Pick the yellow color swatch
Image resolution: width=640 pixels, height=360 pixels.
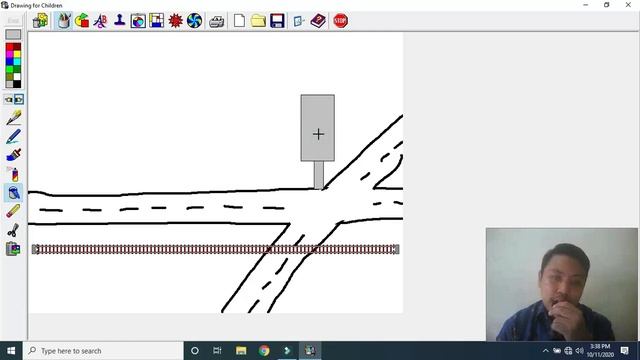click(x=17, y=55)
